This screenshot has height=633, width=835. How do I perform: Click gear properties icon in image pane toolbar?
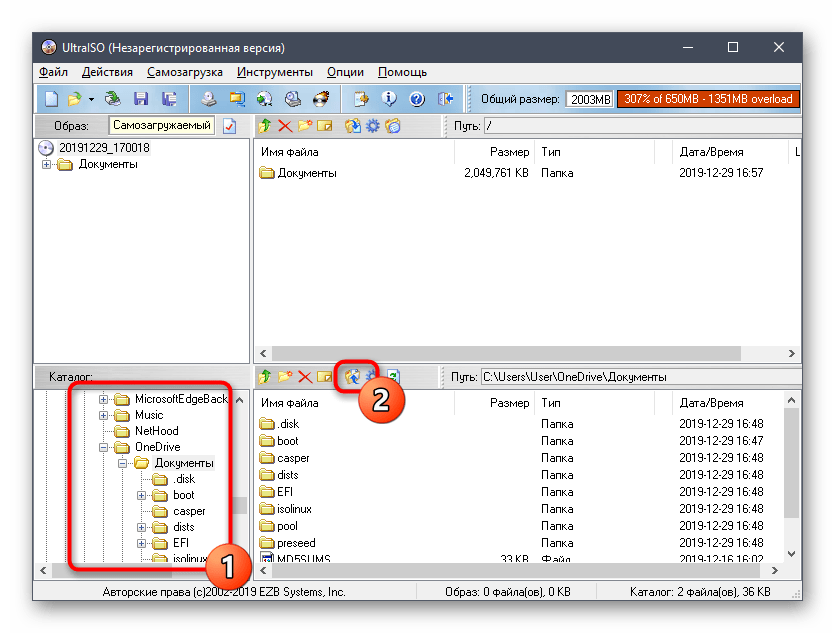[372, 126]
